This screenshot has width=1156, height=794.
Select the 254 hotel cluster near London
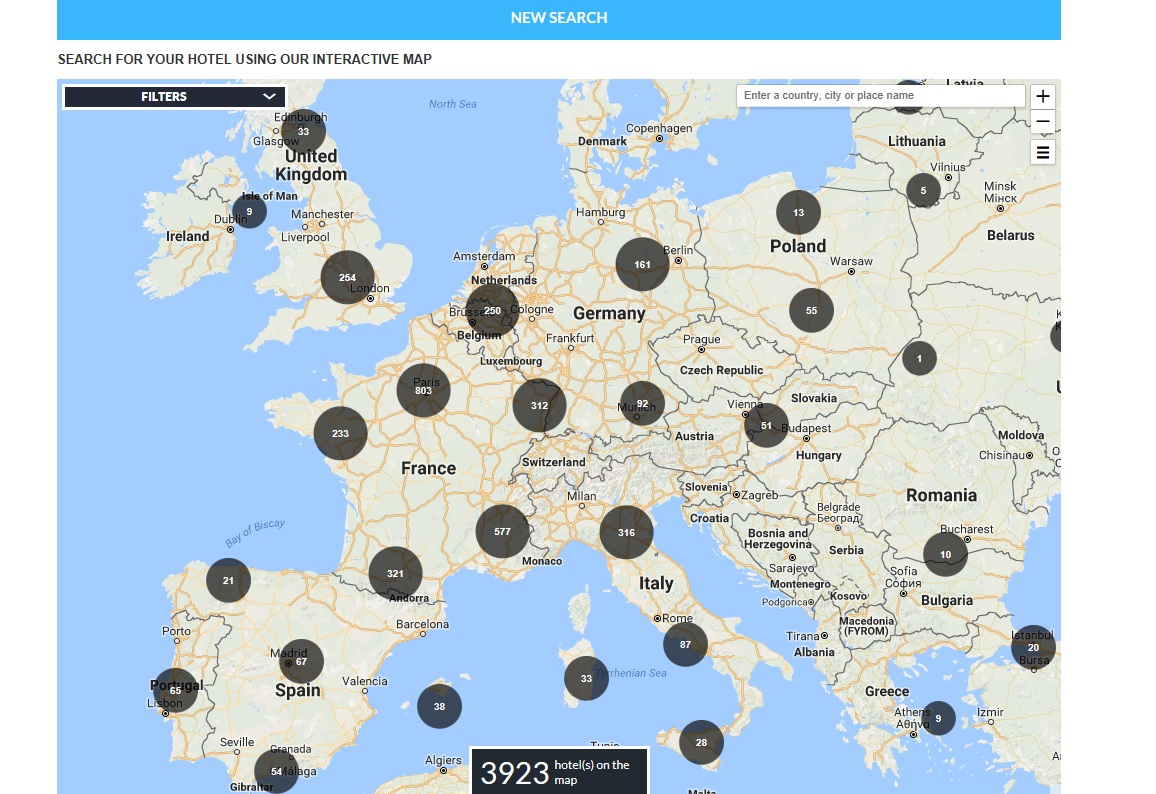pos(347,277)
